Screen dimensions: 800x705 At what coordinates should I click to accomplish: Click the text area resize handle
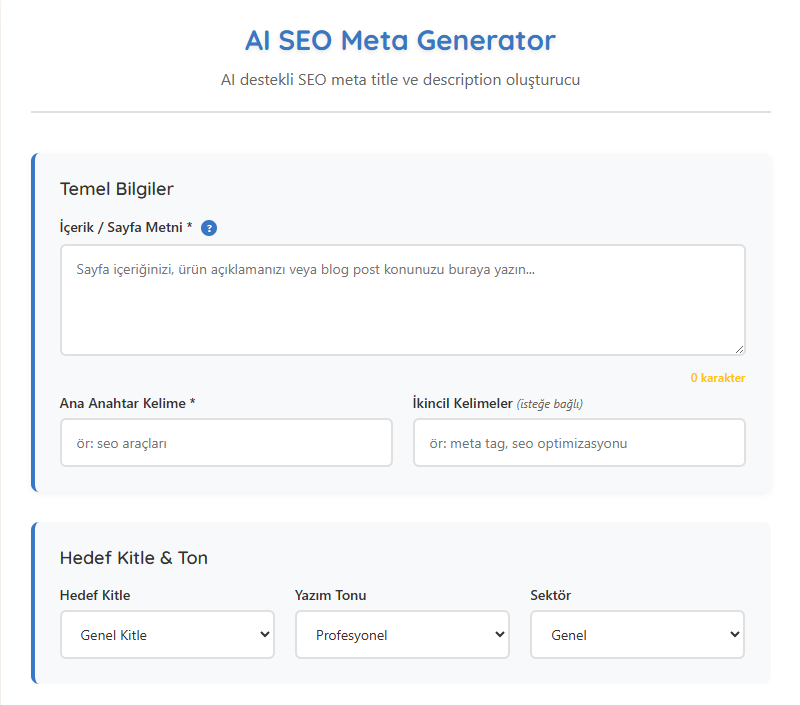click(739, 349)
